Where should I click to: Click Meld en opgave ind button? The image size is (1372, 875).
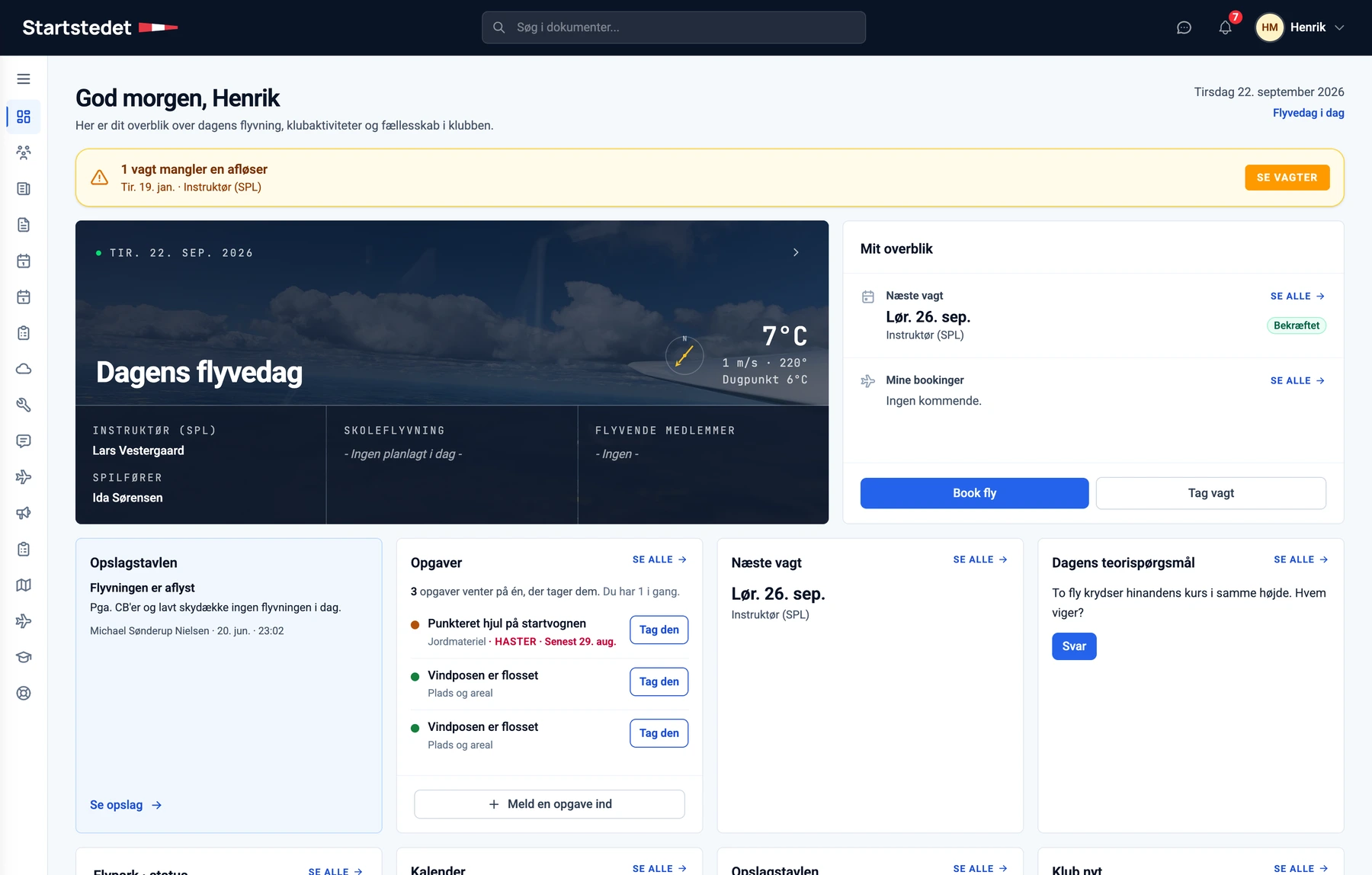point(550,804)
